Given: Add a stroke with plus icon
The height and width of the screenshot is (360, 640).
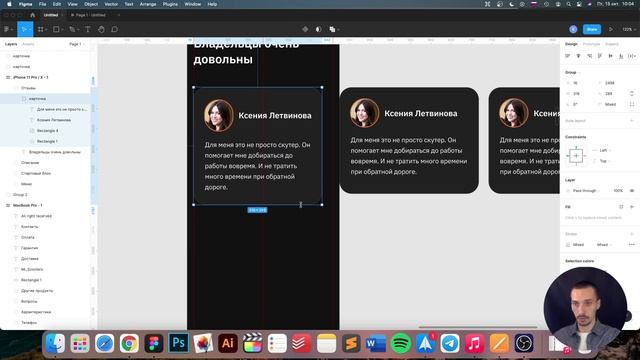Looking at the screenshot, I should click(x=632, y=234).
